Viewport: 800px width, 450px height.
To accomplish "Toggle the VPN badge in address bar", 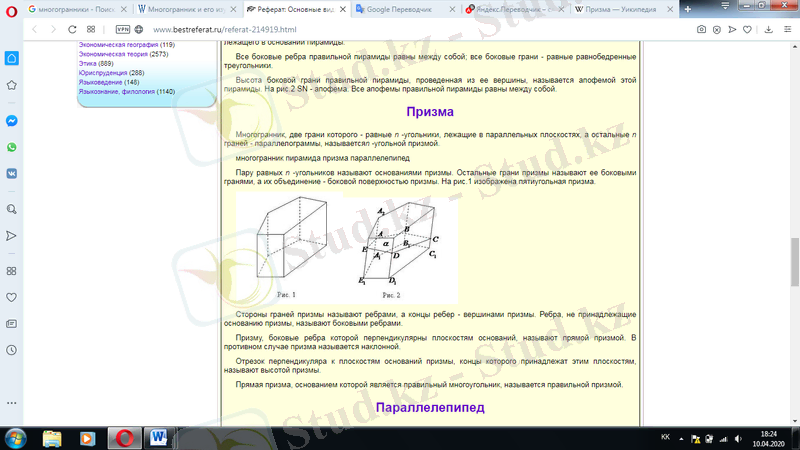I will click(122, 29).
